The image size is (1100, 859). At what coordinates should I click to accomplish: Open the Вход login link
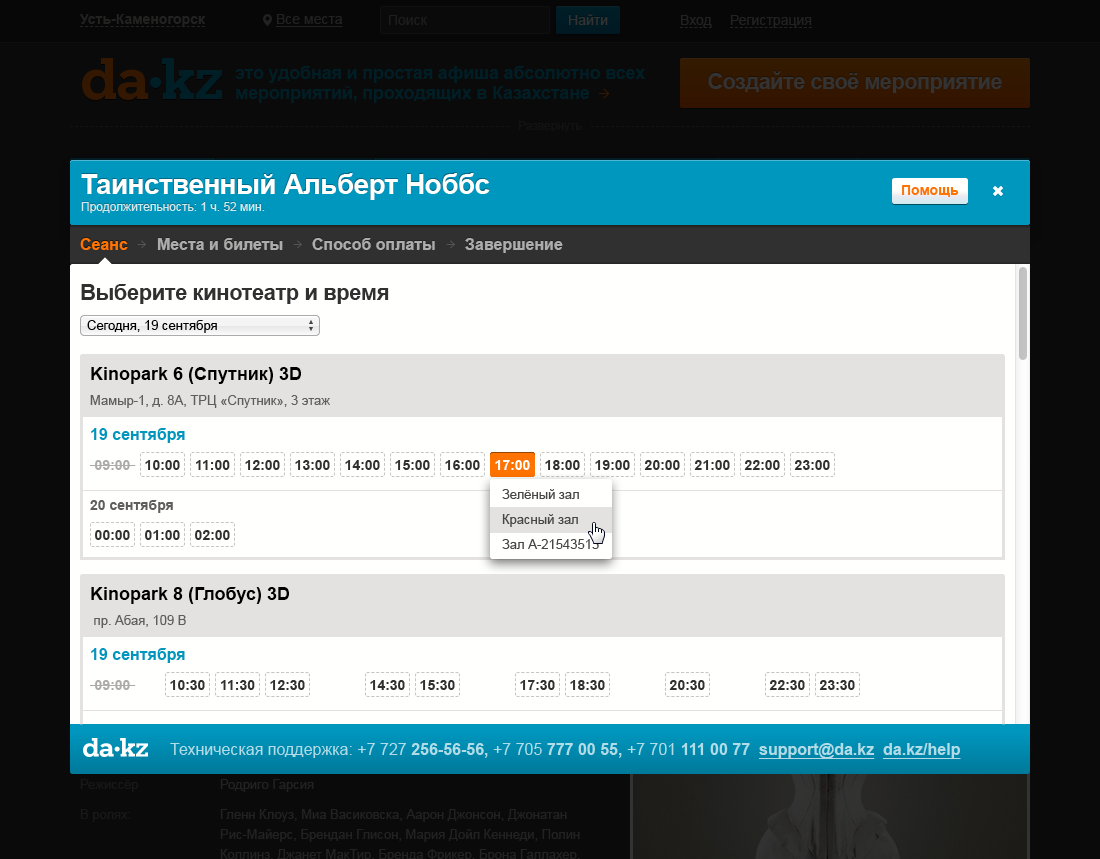click(696, 20)
